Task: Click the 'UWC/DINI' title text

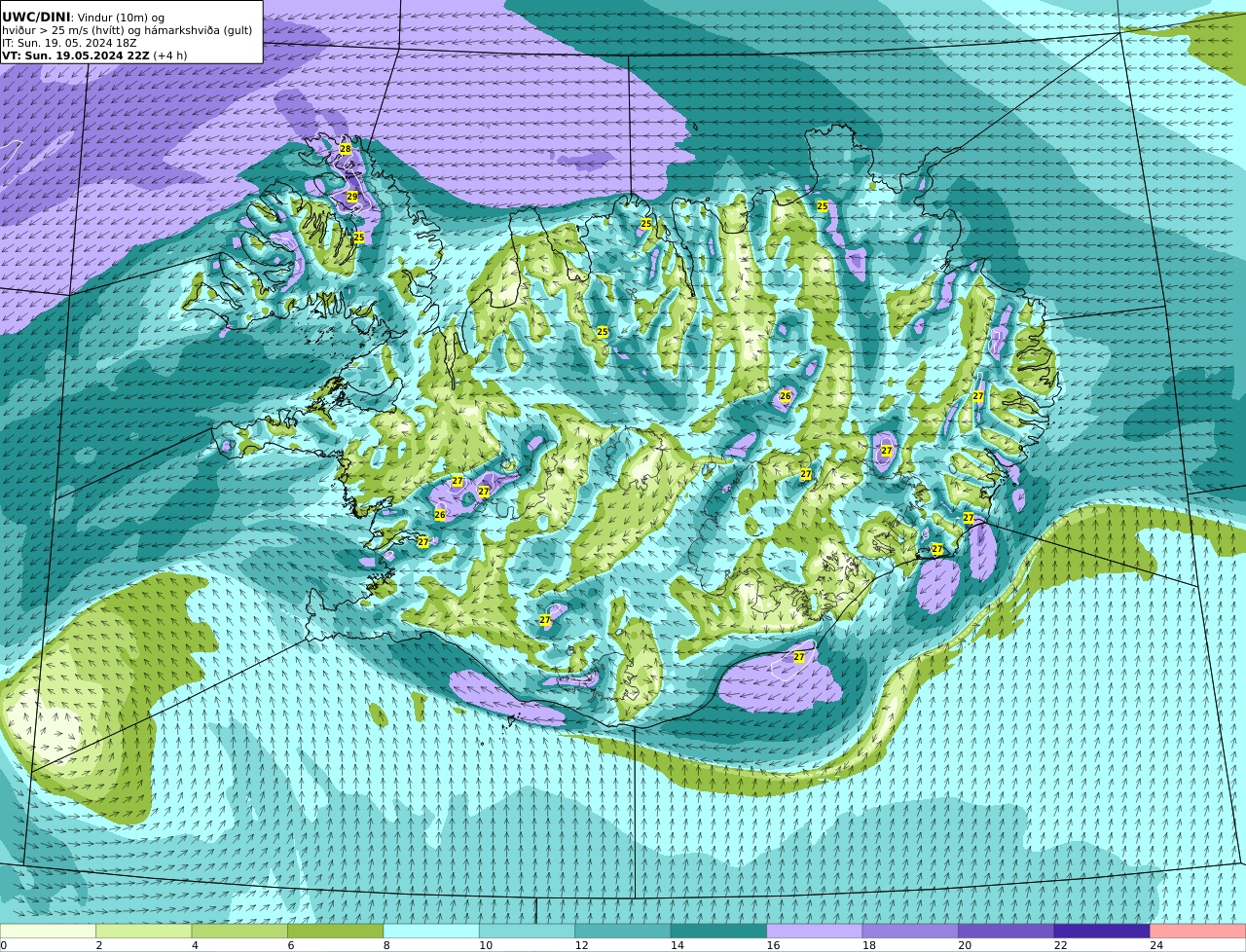Action: tap(36, 17)
